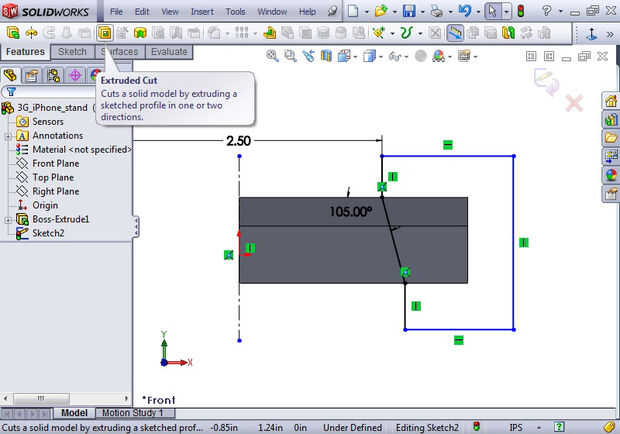This screenshot has height=434, width=620.
Task: Click the Undo arrow icon
Action: click(465, 11)
